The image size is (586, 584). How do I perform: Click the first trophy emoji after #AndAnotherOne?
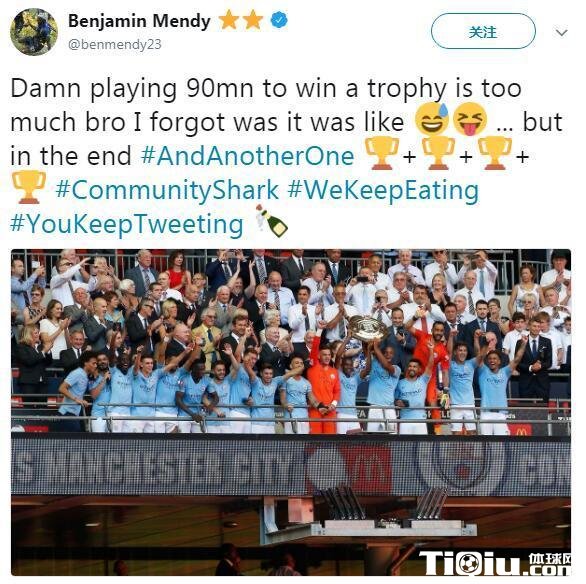click(382, 153)
